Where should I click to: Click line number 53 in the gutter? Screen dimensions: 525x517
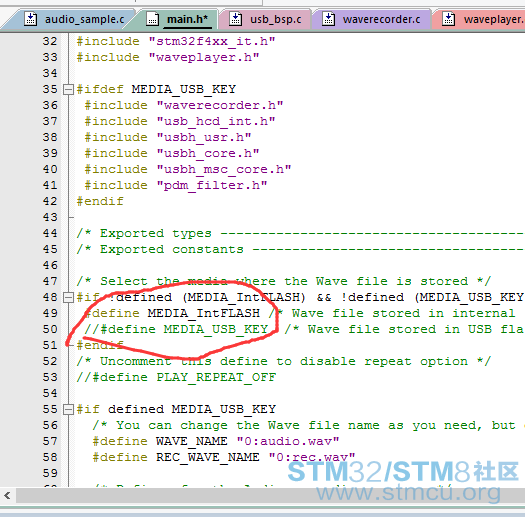coord(50,377)
